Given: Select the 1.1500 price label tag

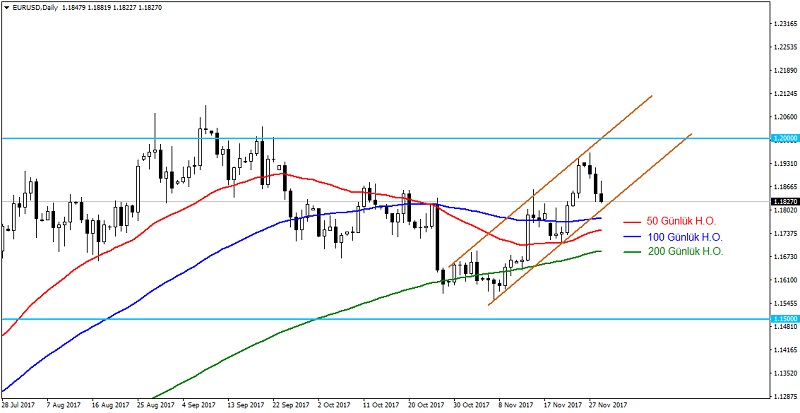Looking at the screenshot, I should point(784,319).
